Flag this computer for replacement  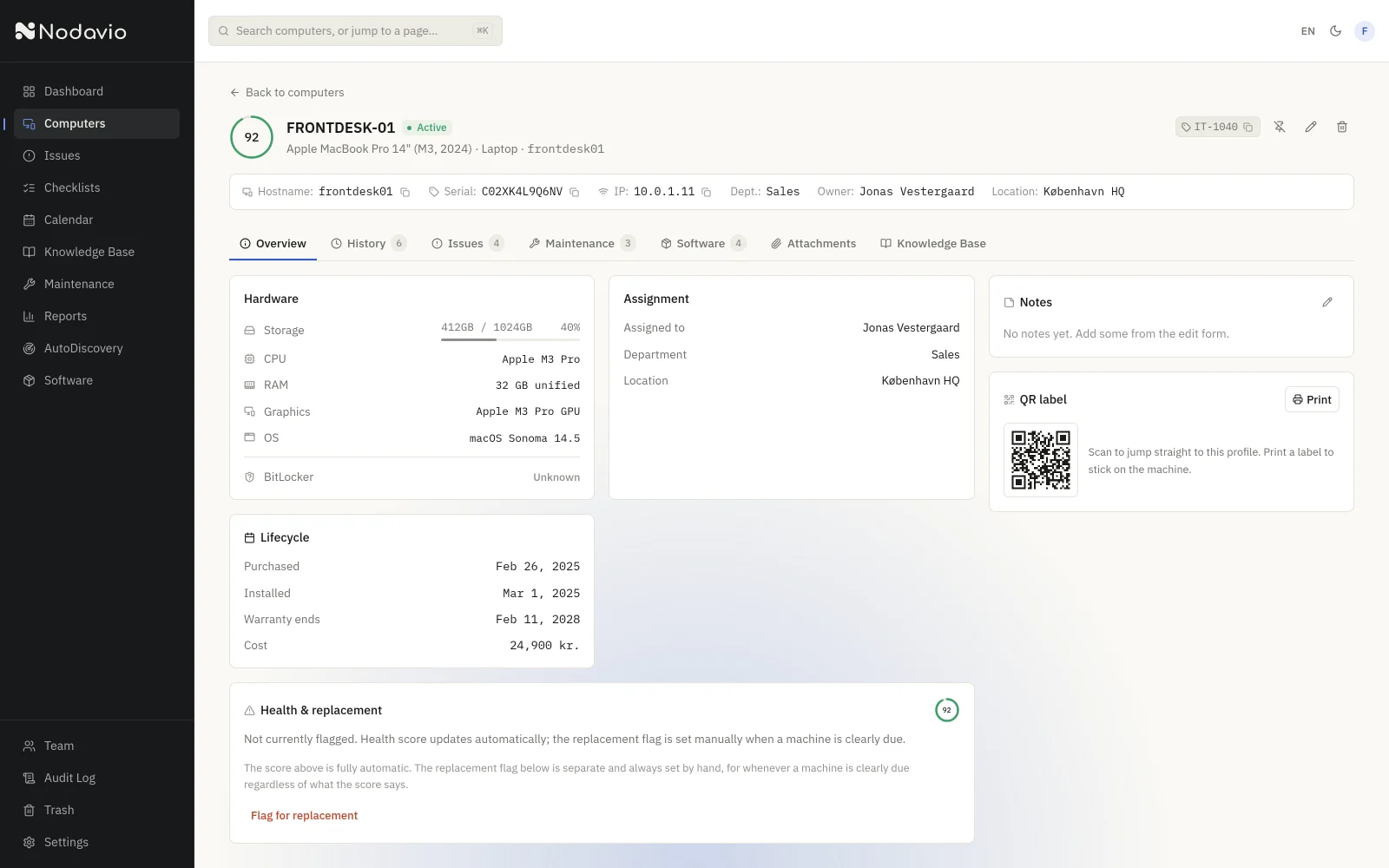[304, 815]
